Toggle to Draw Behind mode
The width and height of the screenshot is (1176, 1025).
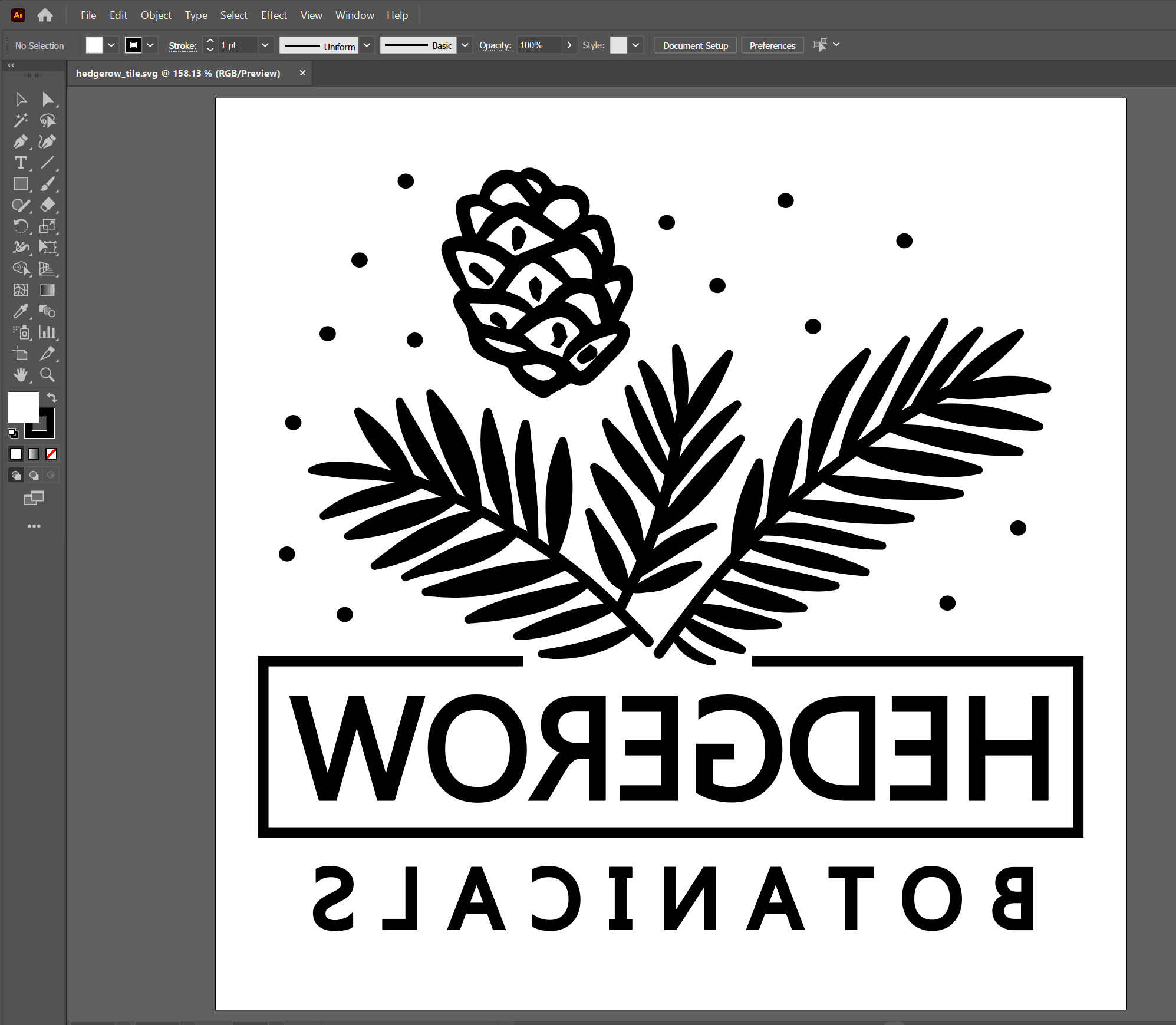pos(34,475)
